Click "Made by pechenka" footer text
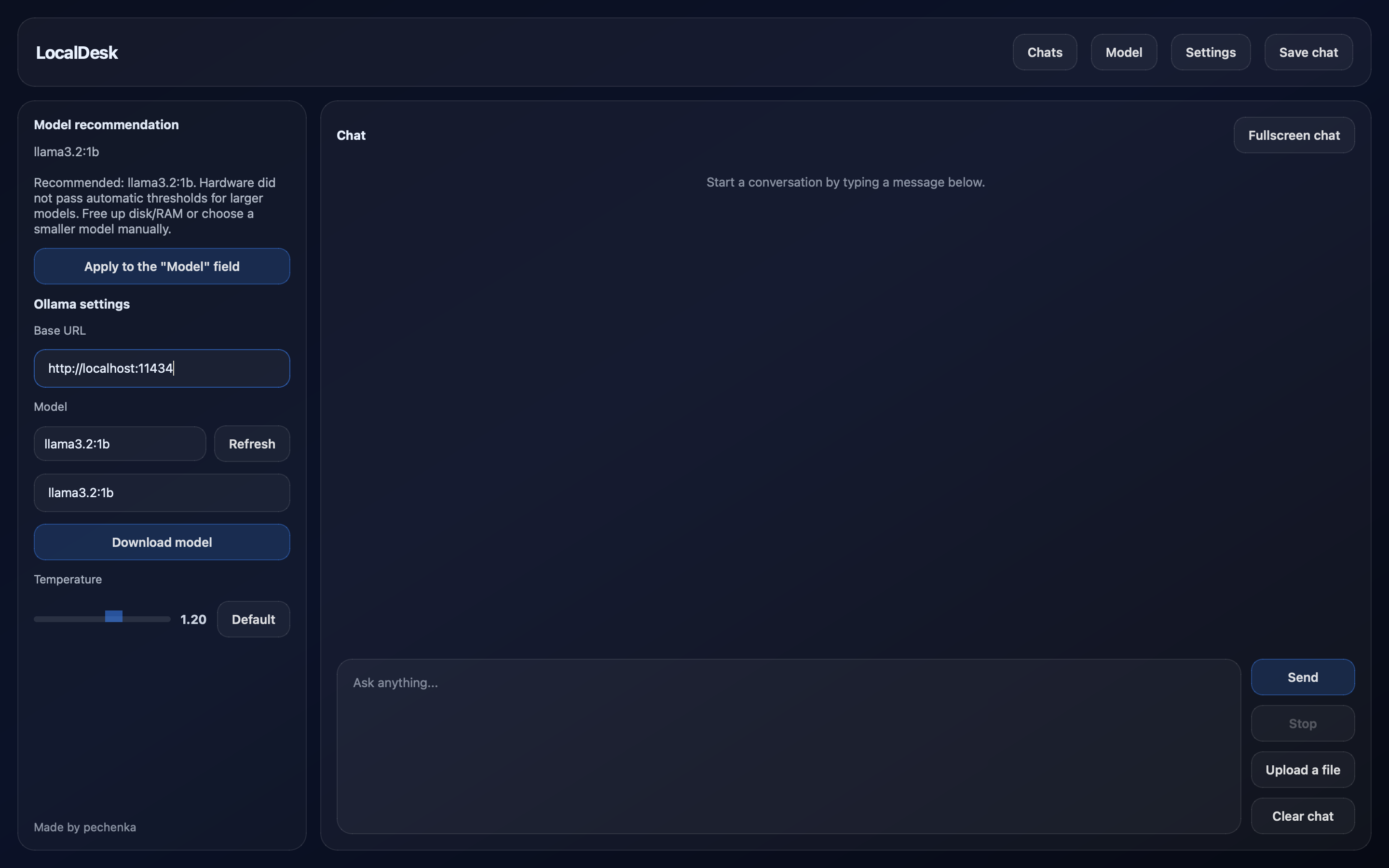Viewport: 1389px width, 868px height. (x=85, y=827)
